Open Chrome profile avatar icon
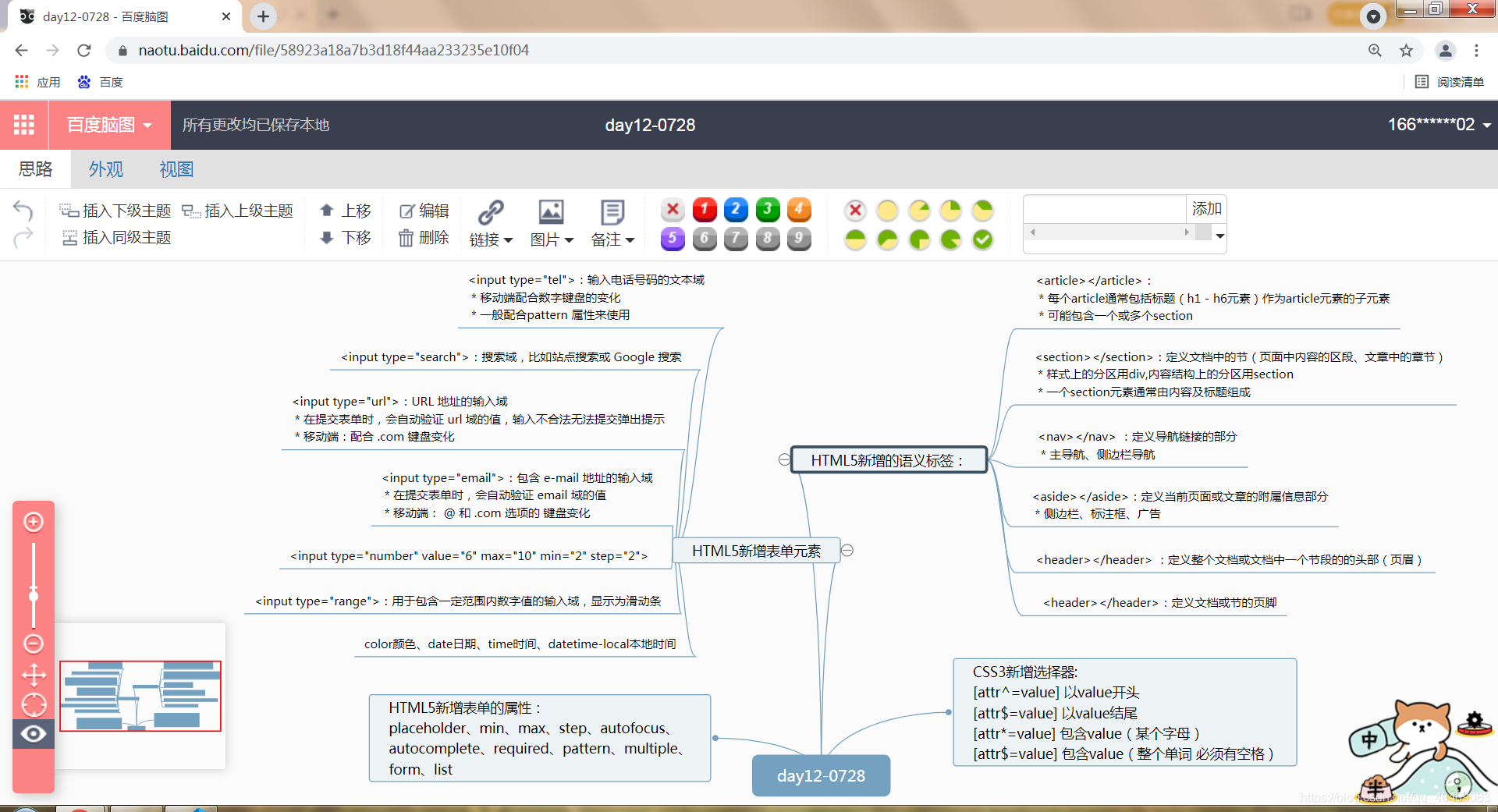This screenshot has width=1498, height=812. click(1445, 51)
